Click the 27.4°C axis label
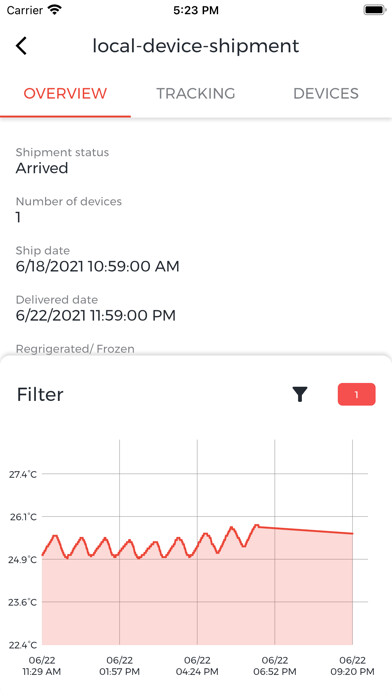This screenshot has width=392, height=696. coord(23,474)
